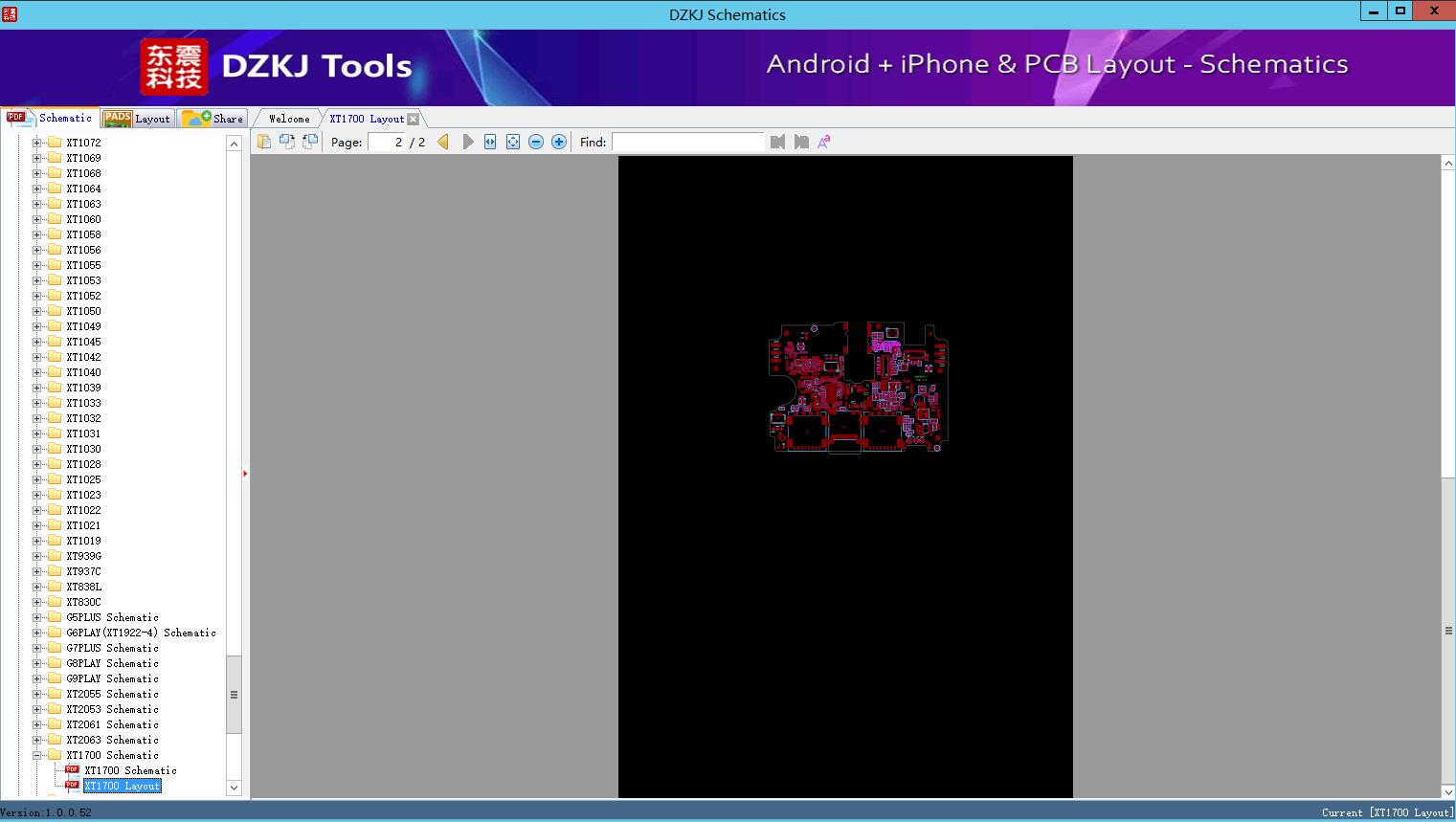Click the DZKJ red logo in the banner
This screenshot has height=822, width=1456.
pyautogui.click(x=174, y=67)
